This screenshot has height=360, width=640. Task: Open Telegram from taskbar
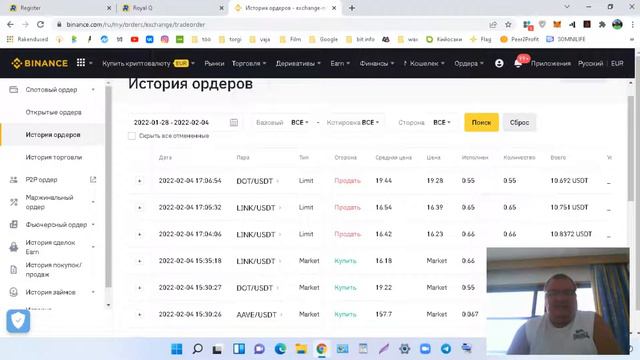pos(446,349)
